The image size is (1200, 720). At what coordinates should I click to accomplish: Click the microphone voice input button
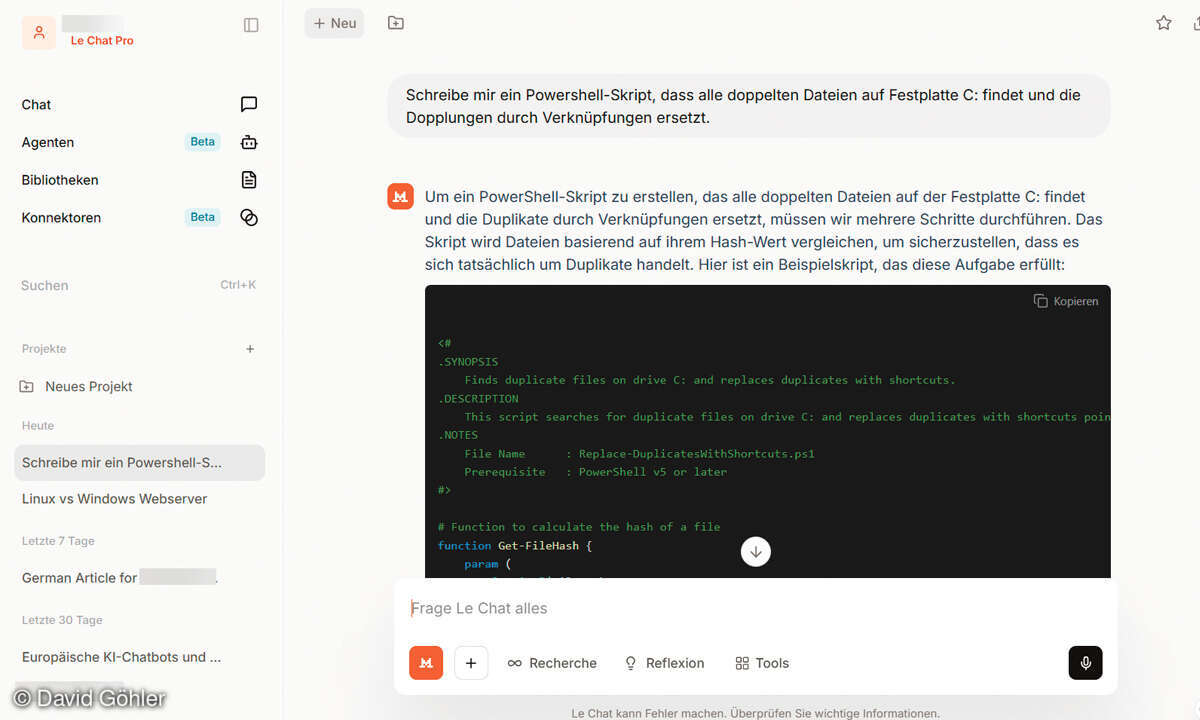point(1085,663)
